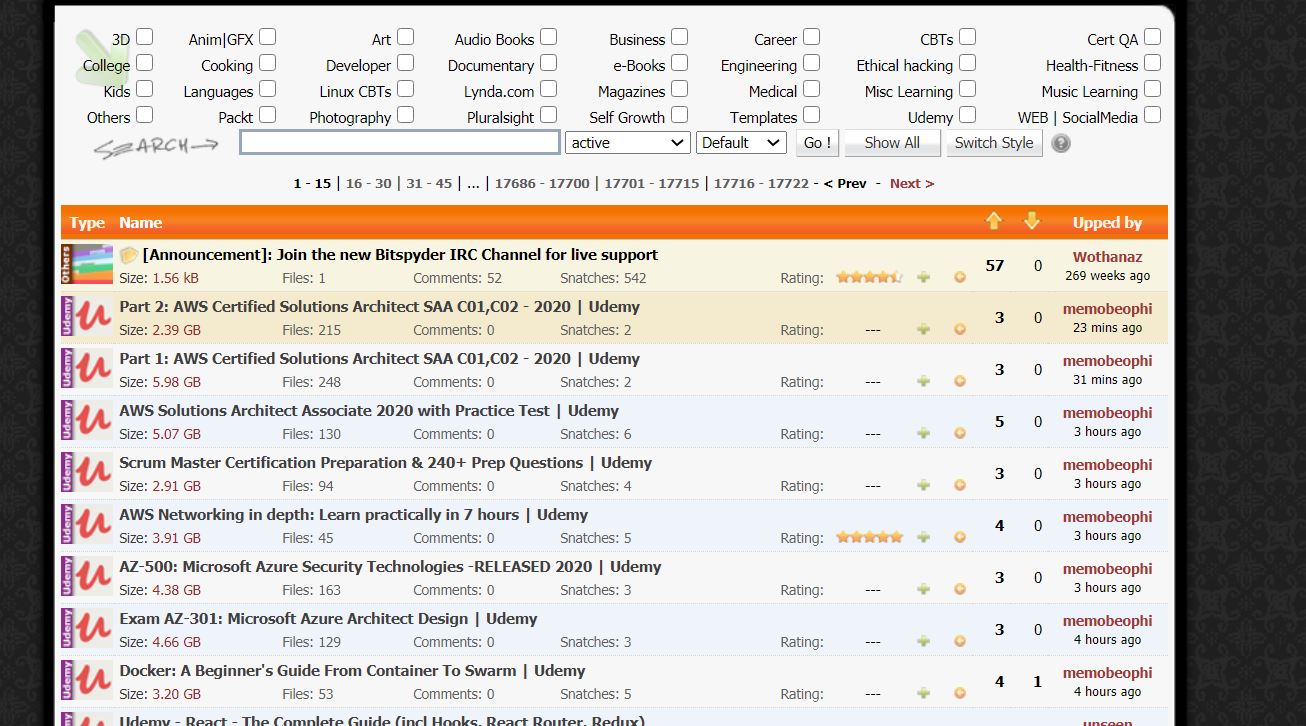The height and width of the screenshot is (726, 1306).
Task: Click the green plus icon for Part 1 AWS
Action: point(923,381)
